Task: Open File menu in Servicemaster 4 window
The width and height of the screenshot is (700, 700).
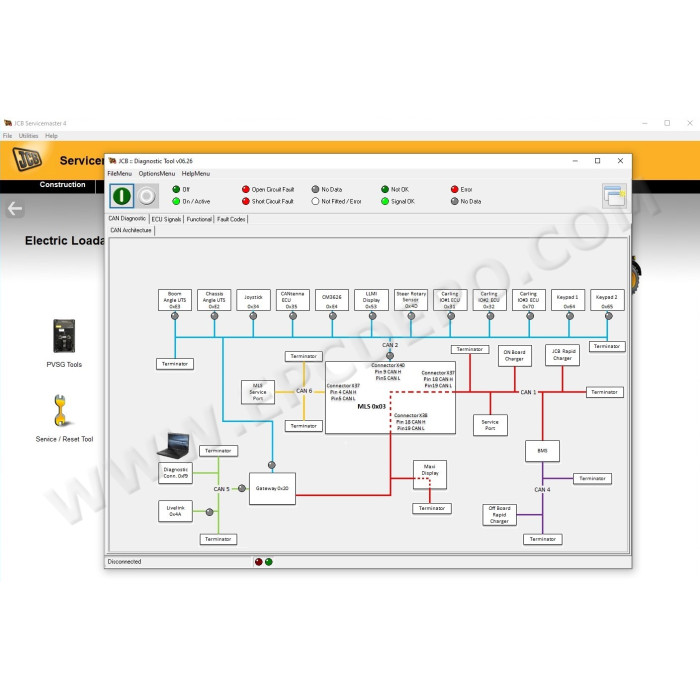Action: [8, 136]
